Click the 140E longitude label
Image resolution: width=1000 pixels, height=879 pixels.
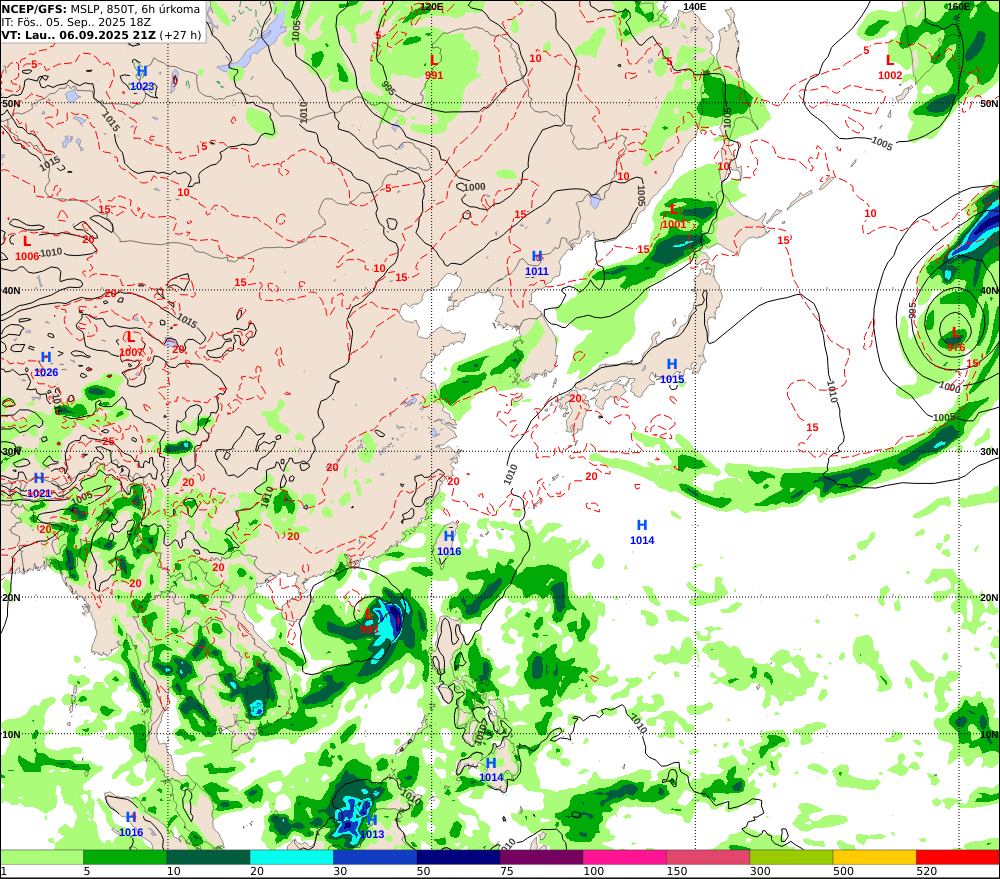pos(695,6)
